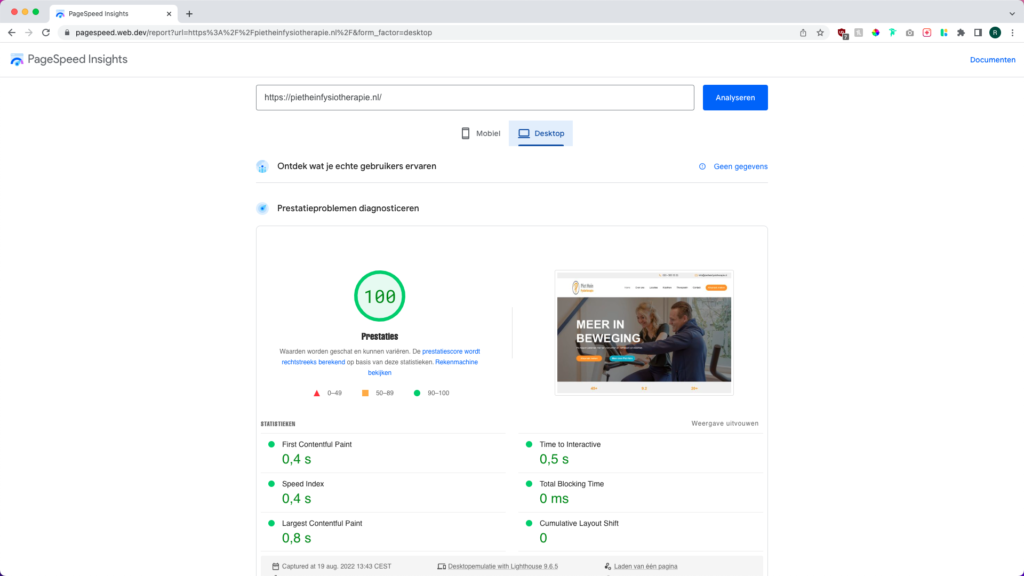The height and width of the screenshot is (576, 1024).
Task: Bookmark this page with the star icon
Action: [x=820, y=32]
